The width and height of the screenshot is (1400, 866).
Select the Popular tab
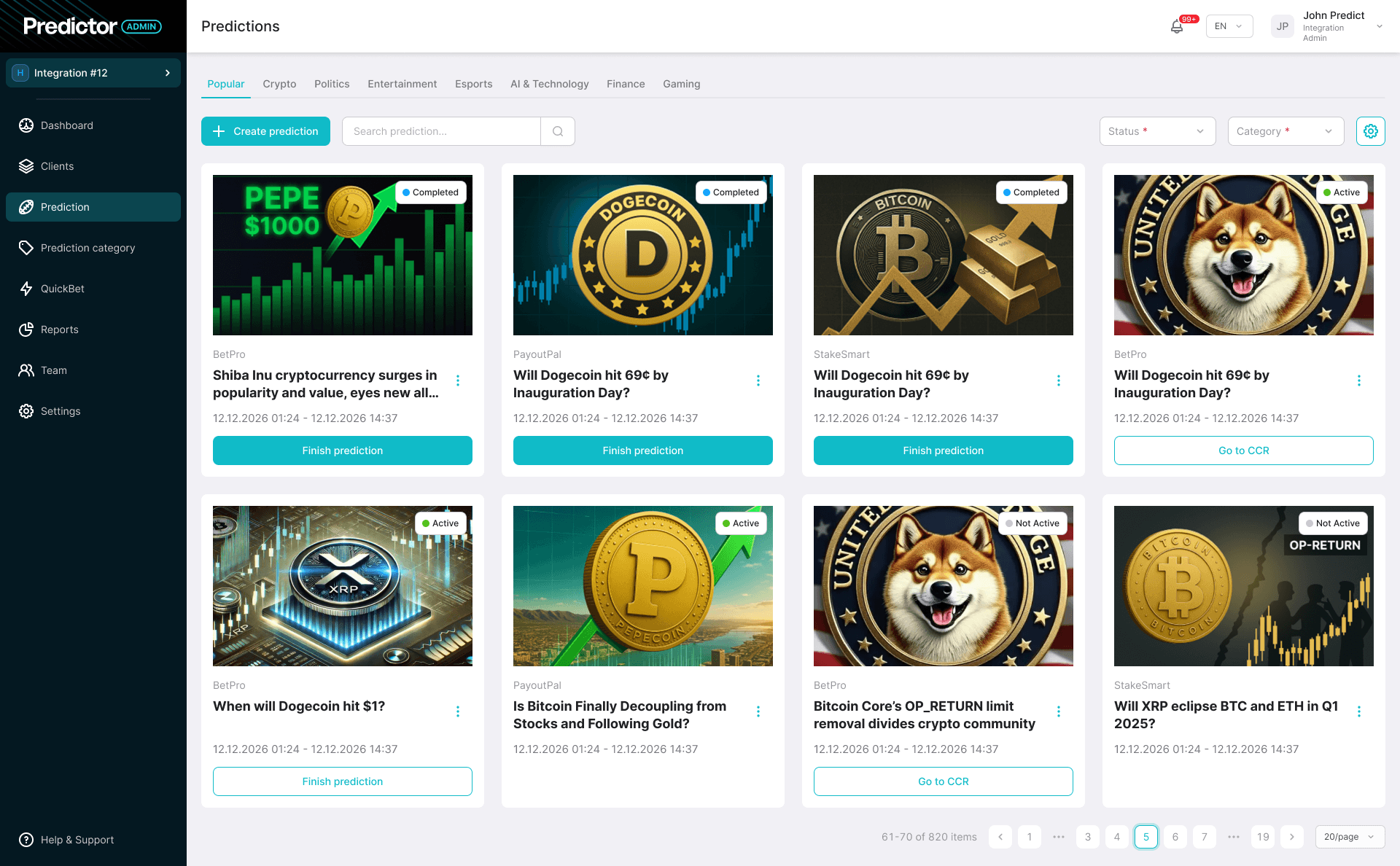click(226, 84)
